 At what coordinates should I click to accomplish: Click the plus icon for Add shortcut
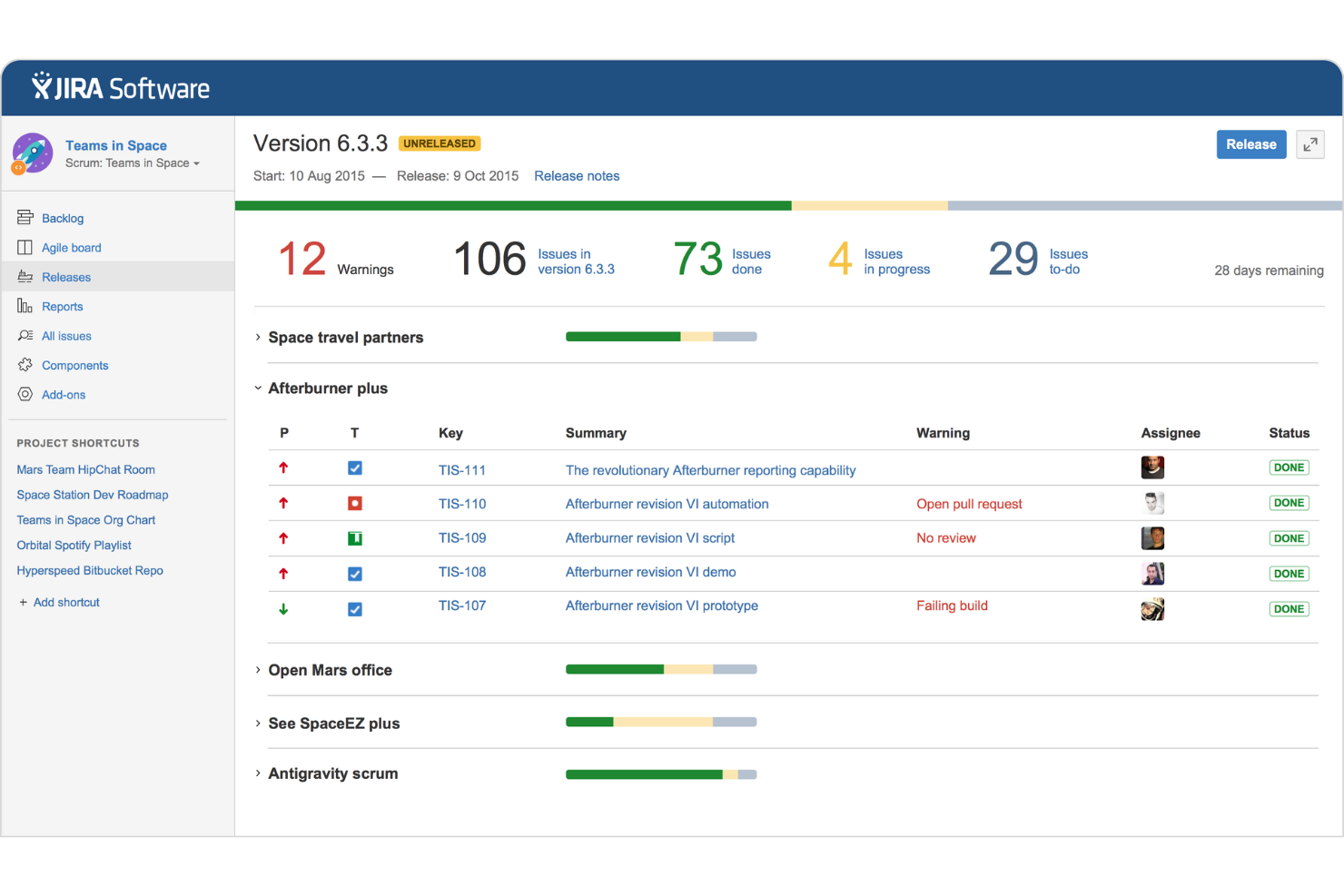[x=23, y=602]
